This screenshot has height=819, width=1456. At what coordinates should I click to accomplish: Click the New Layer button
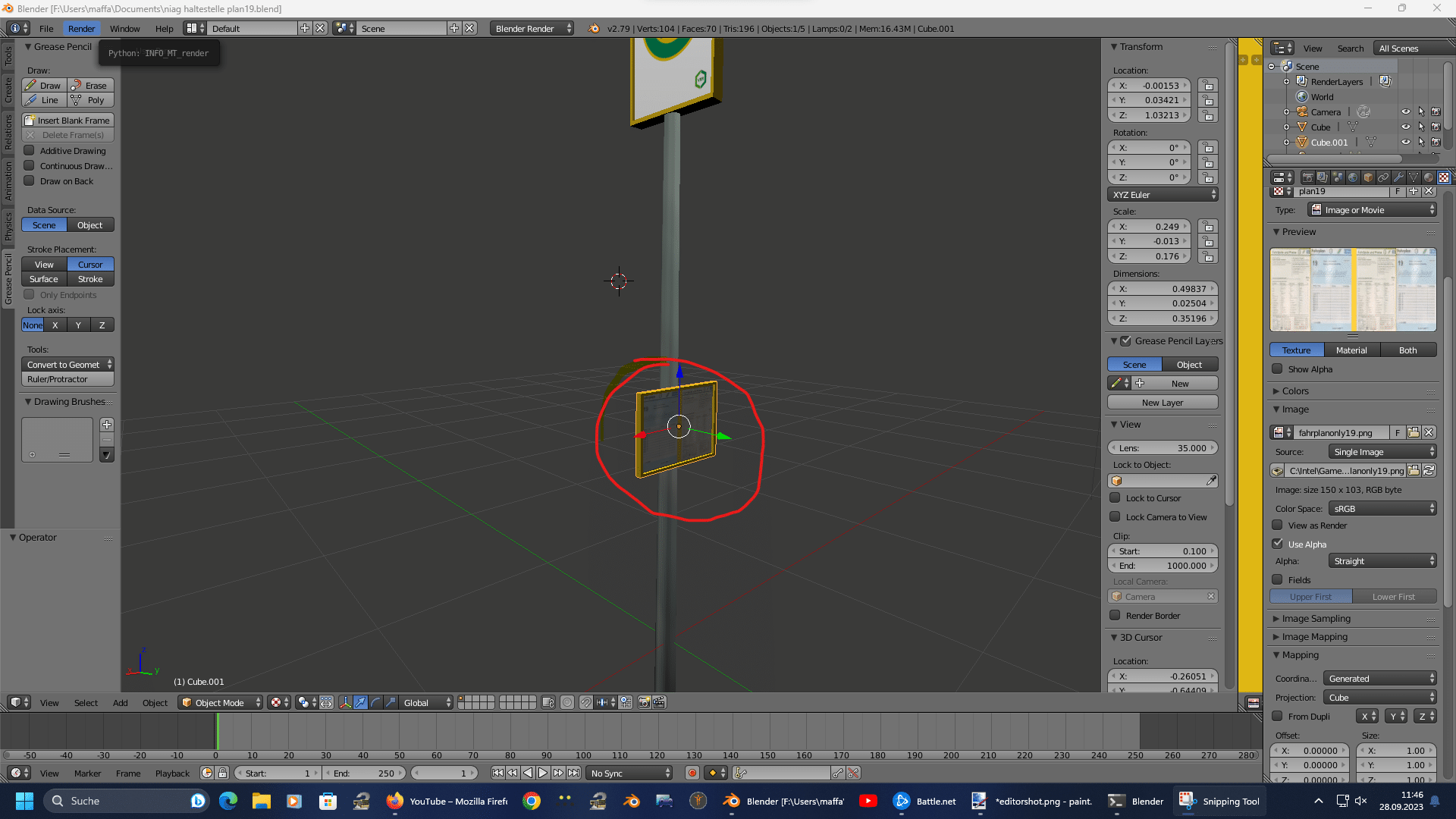tap(1163, 403)
